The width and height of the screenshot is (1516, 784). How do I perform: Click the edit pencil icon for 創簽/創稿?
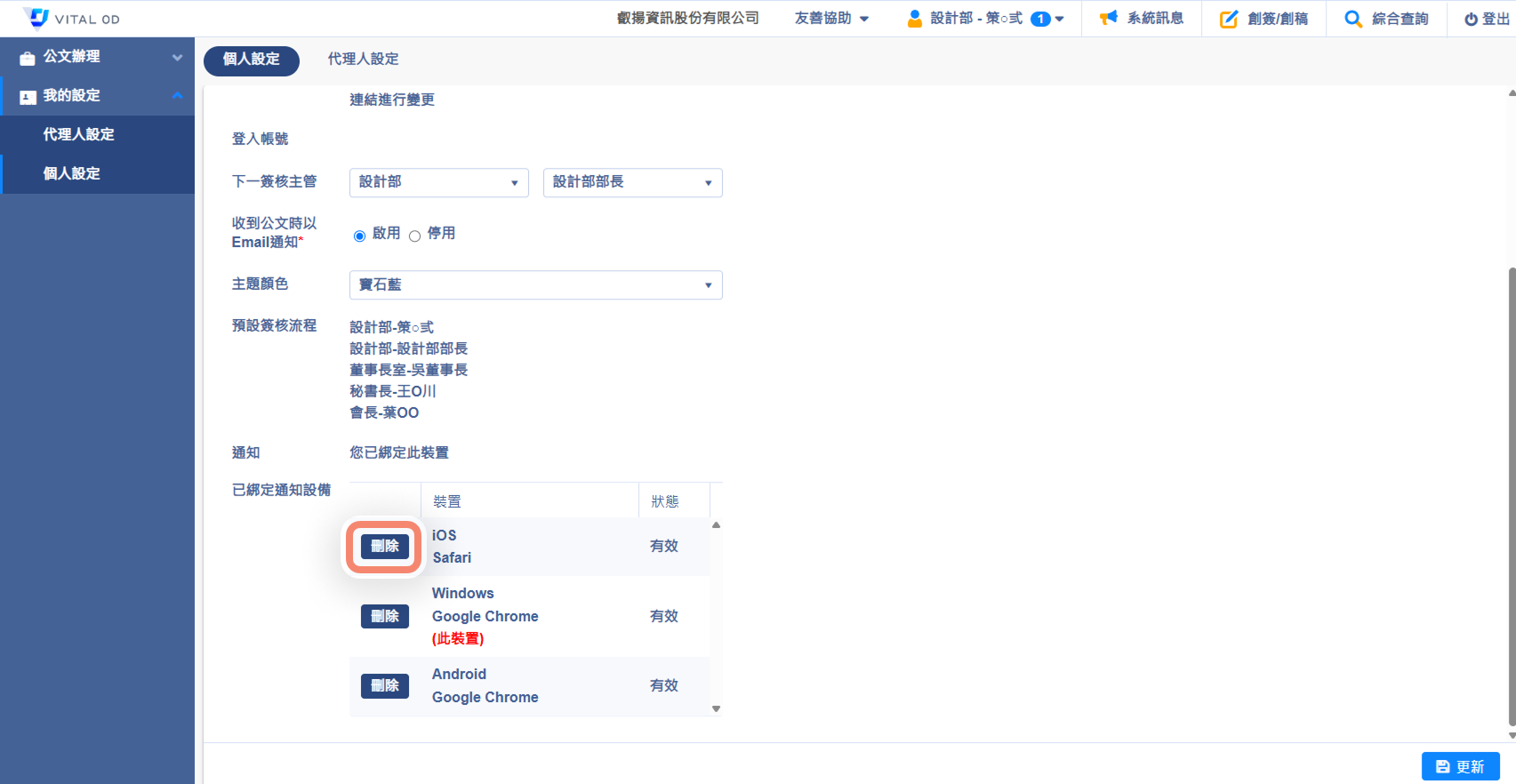[x=1229, y=19]
